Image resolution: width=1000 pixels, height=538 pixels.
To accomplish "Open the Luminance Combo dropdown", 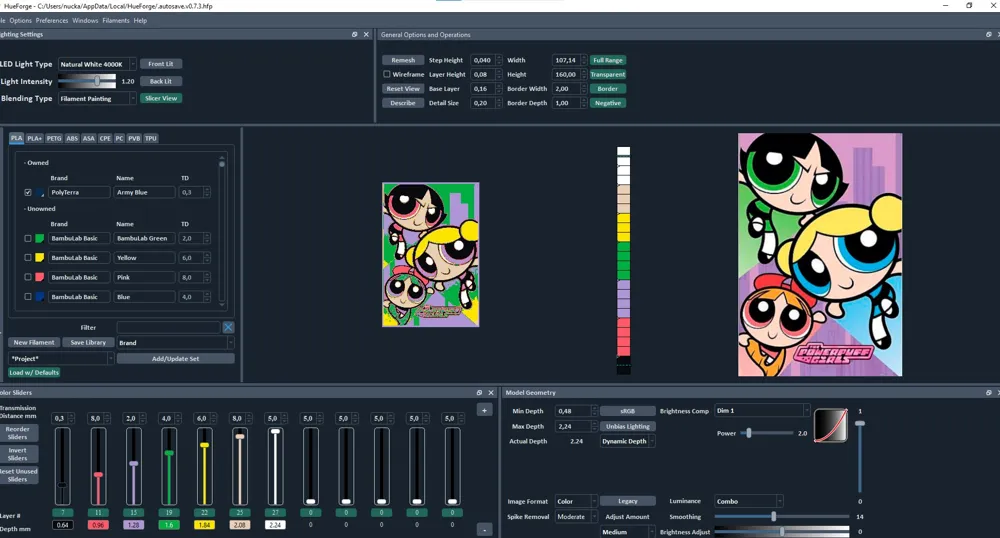I will 748,501.
